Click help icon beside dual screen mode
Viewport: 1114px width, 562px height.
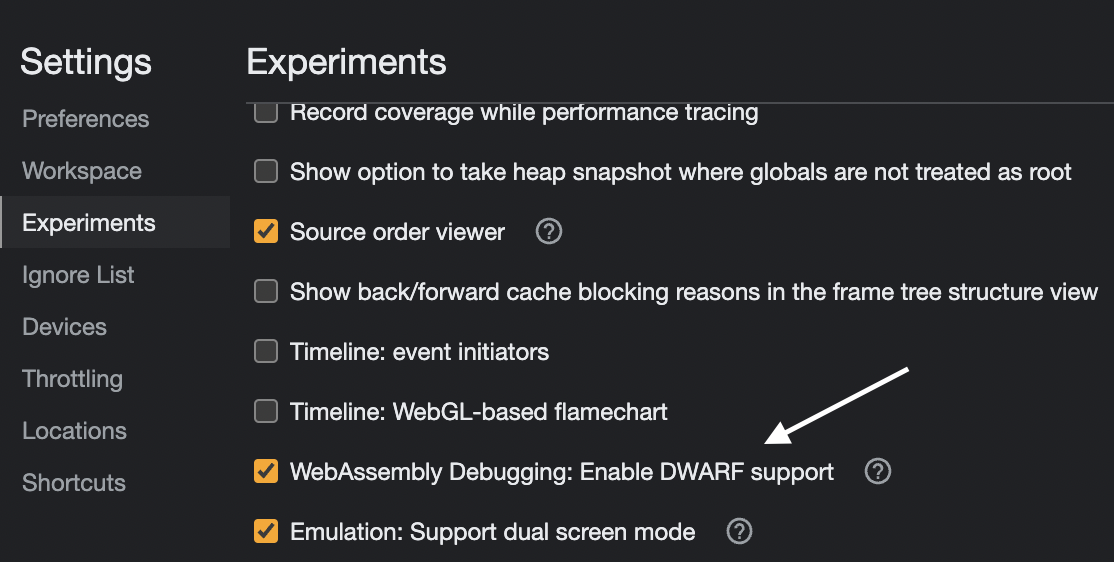pyautogui.click(x=739, y=531)
